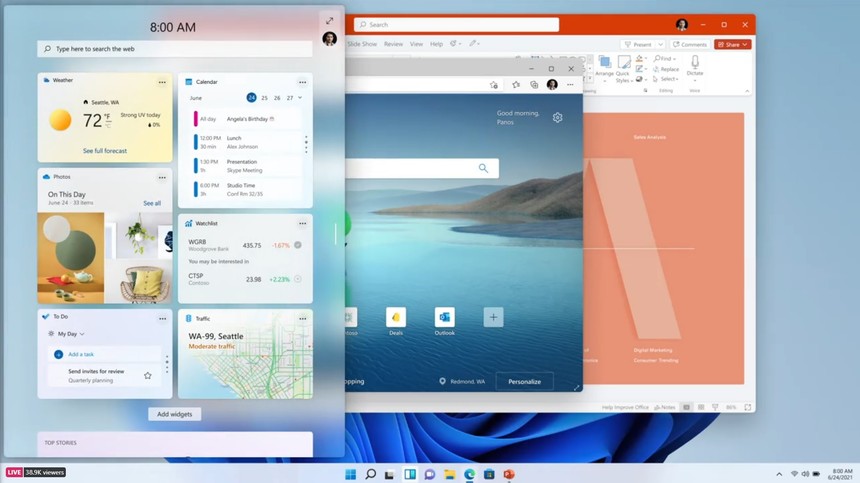Open the Calendar widget options menu
Viewport: 860px width, 483px height.
[x=302, y=82]
